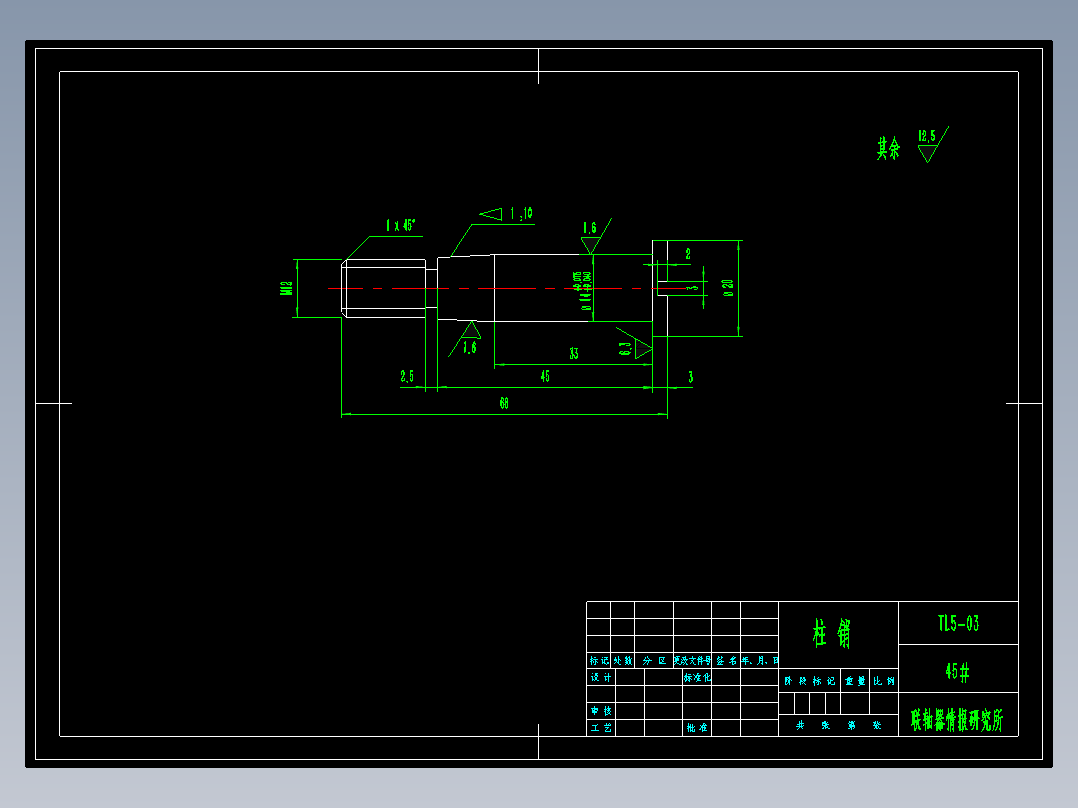Click the 年、月、日 header cell

(x=759, y=660)
